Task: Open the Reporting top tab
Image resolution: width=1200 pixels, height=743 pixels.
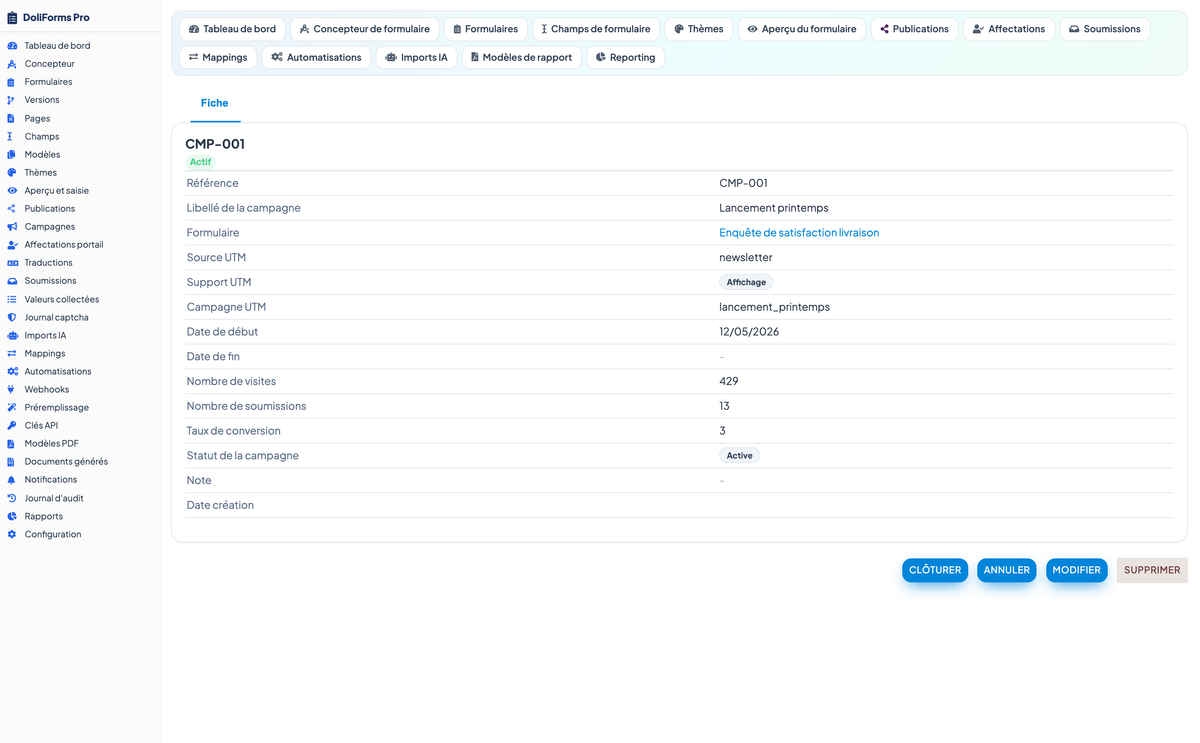Action: (x=626, y=57)
